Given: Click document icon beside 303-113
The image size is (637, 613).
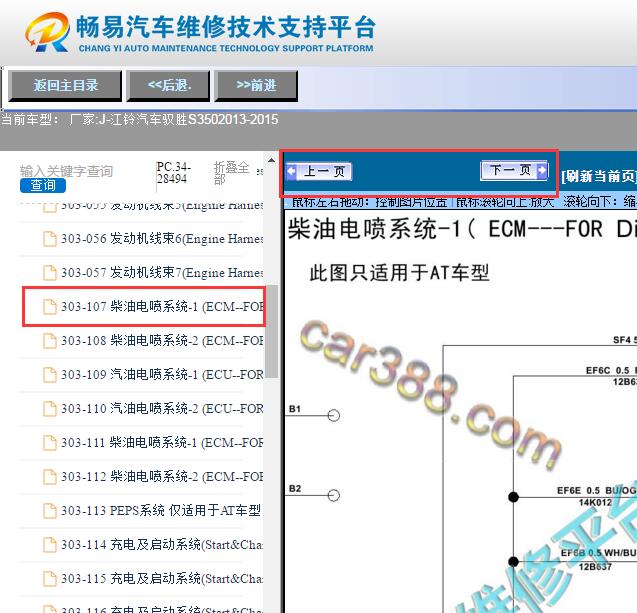Looking at the screenshot, I should pyautogui.click(x=50, y=511).
